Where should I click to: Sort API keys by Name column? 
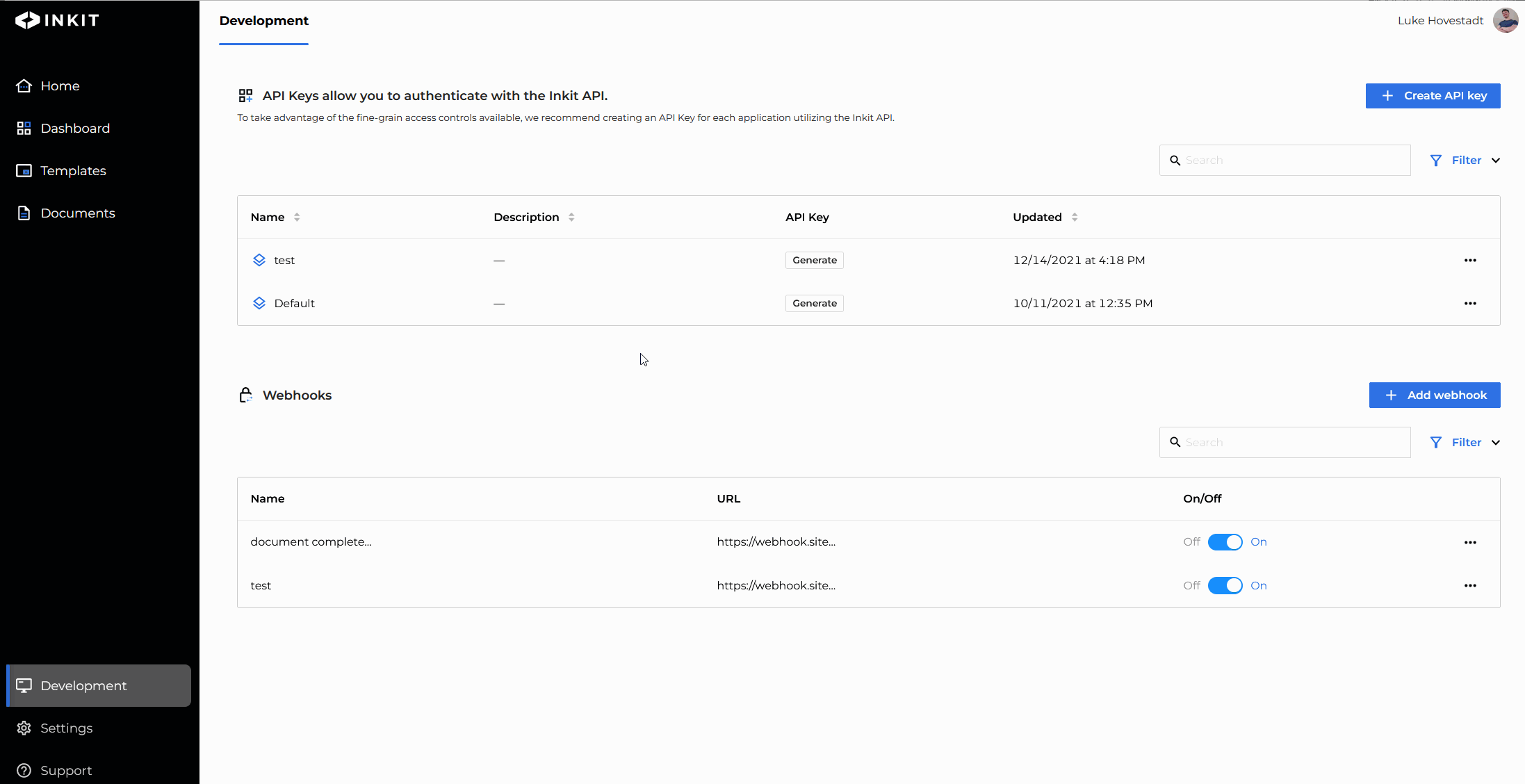click(297, 218)
